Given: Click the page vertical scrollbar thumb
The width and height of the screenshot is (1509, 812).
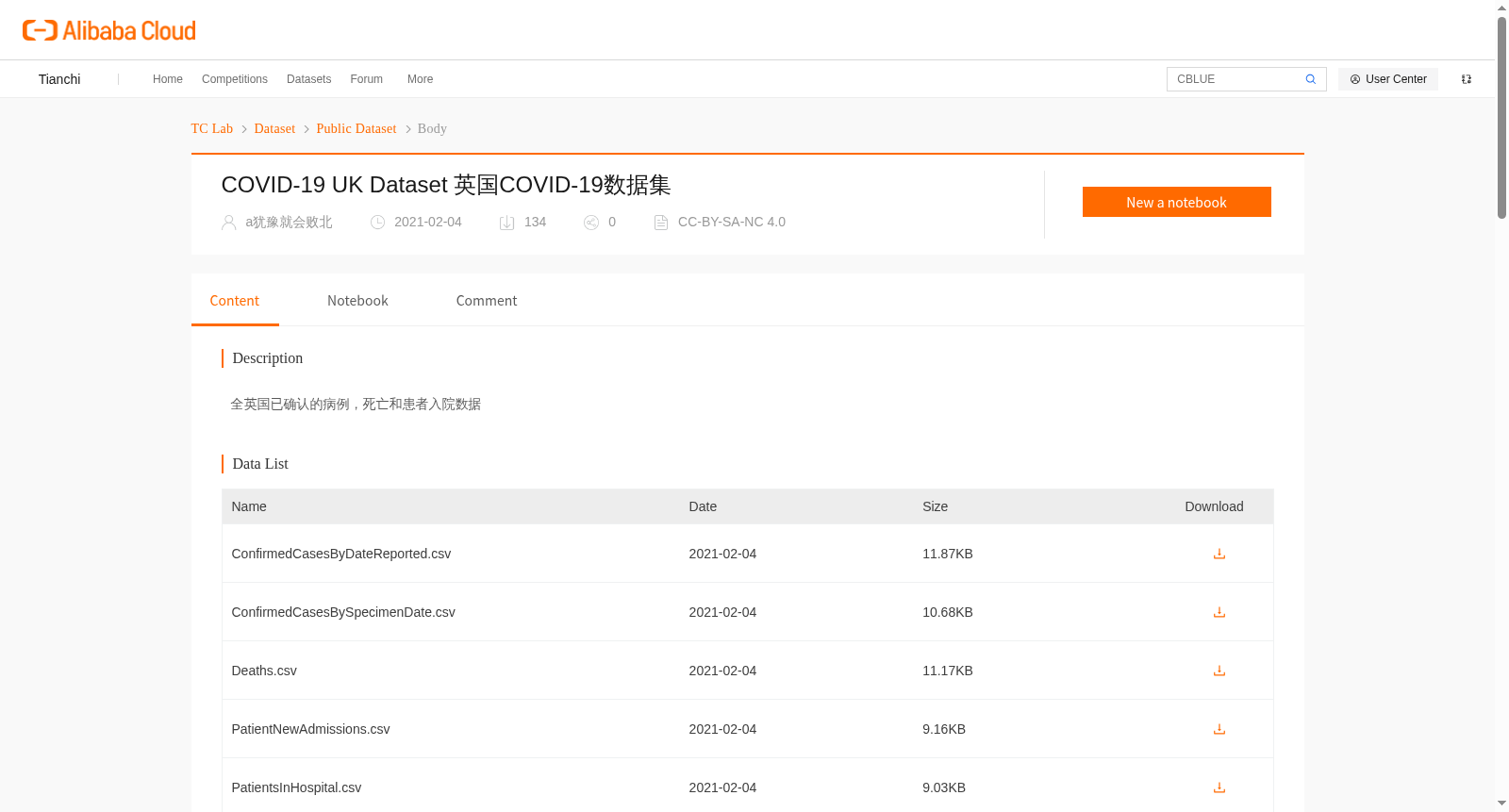Looking at the screenshot, I should click(x=1501, y=118).
